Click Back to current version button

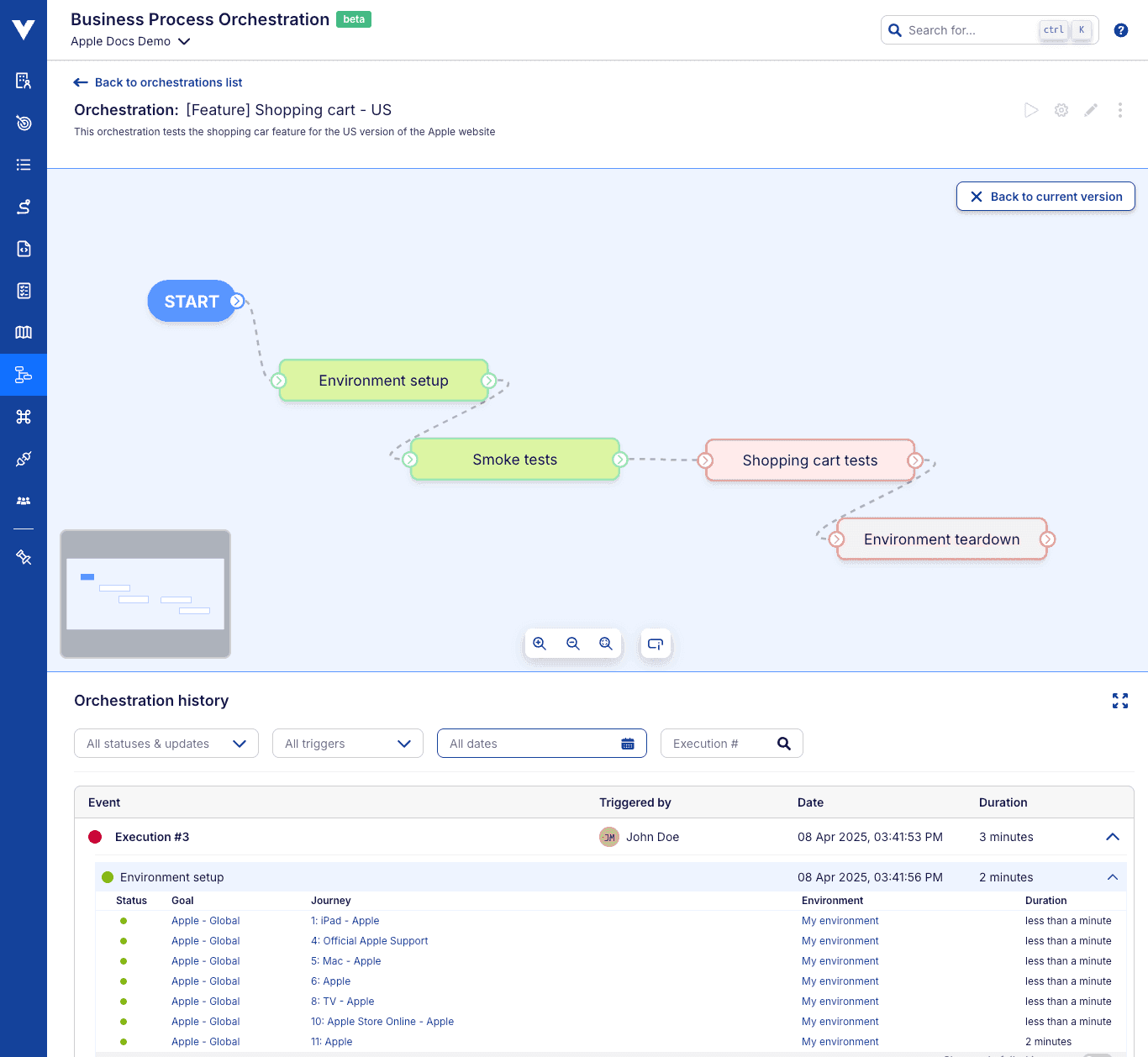pos(1045,196)
